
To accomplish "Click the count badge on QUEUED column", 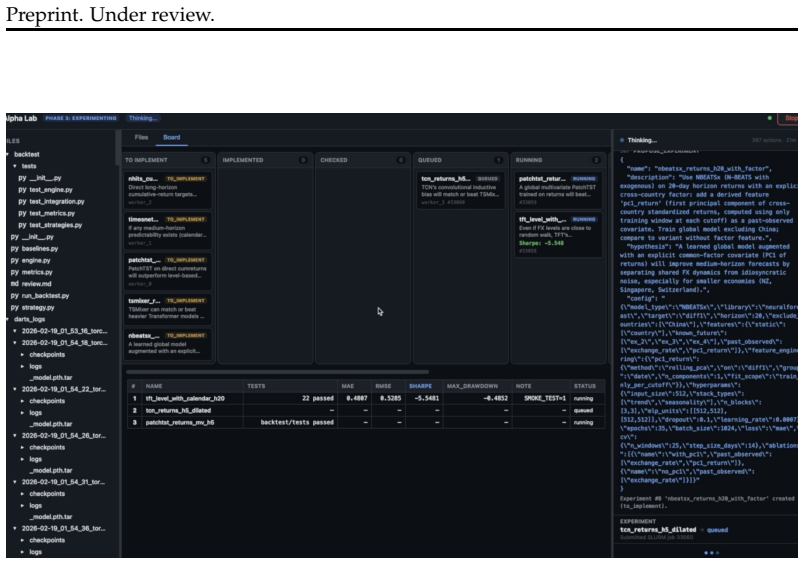I will (x=498, y=160).
